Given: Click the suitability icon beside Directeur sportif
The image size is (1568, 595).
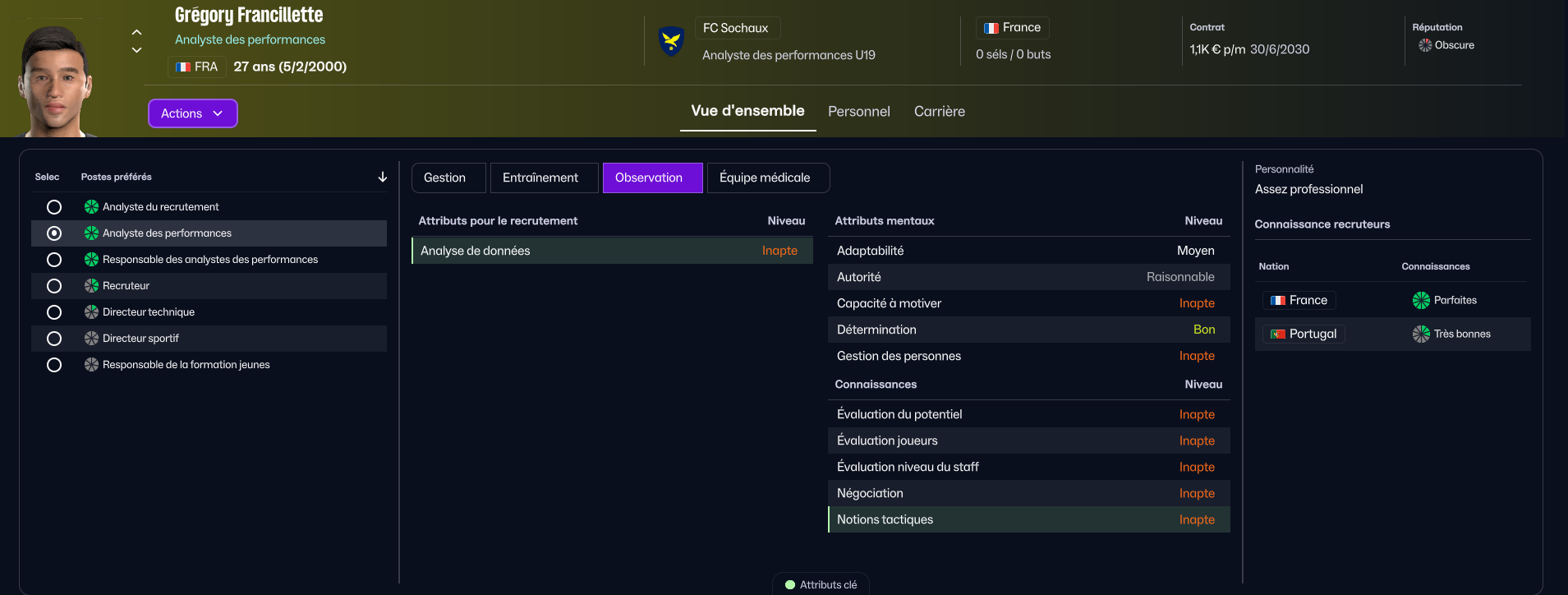Looking at the screenshot, I should pyautogui.click(x=91, y=339).
